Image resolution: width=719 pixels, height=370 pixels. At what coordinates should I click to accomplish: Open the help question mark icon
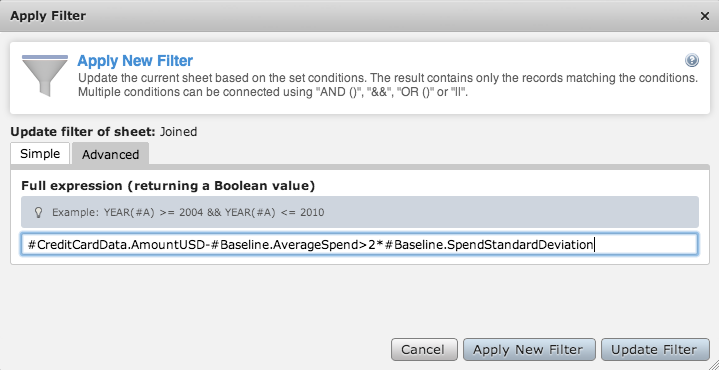tap(691, 60)
